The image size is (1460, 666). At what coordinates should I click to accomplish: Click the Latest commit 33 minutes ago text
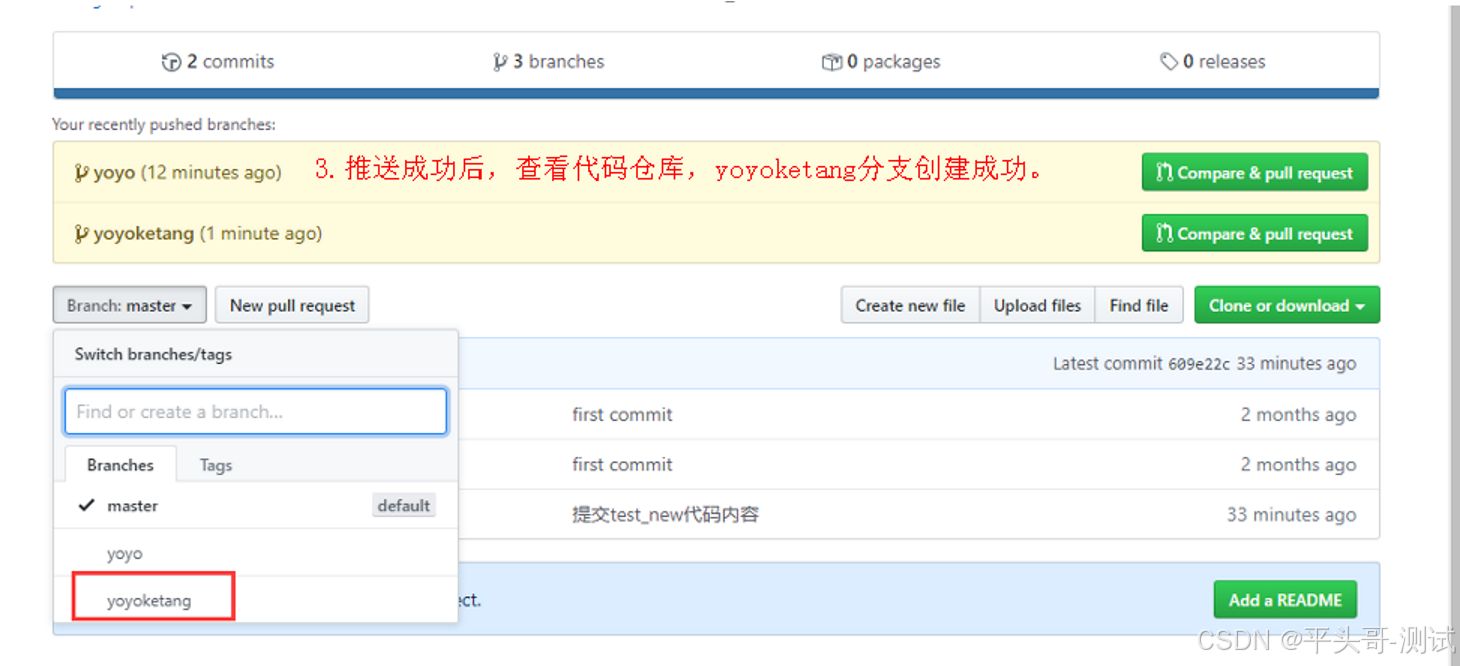click(1204, 364)
